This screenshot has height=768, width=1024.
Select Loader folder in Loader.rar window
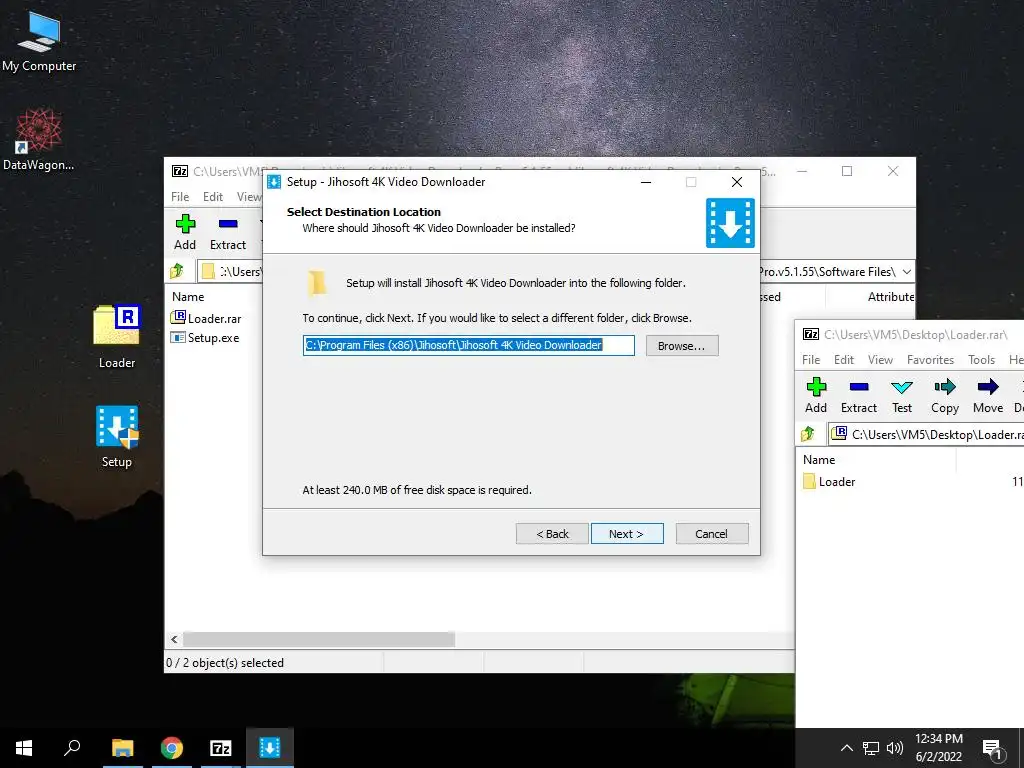[x=829, y=481]
